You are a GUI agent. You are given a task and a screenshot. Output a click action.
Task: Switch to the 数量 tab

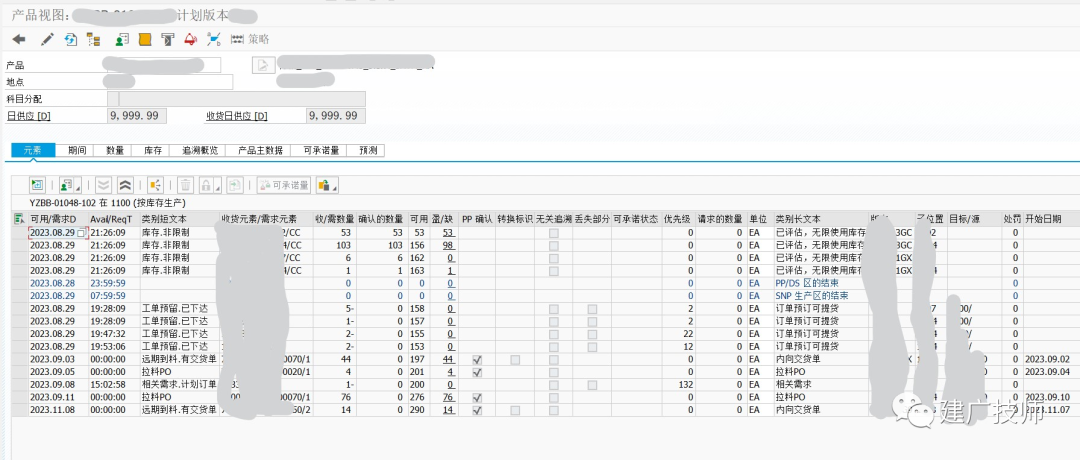pyautogui.click(x=115, y=150)
